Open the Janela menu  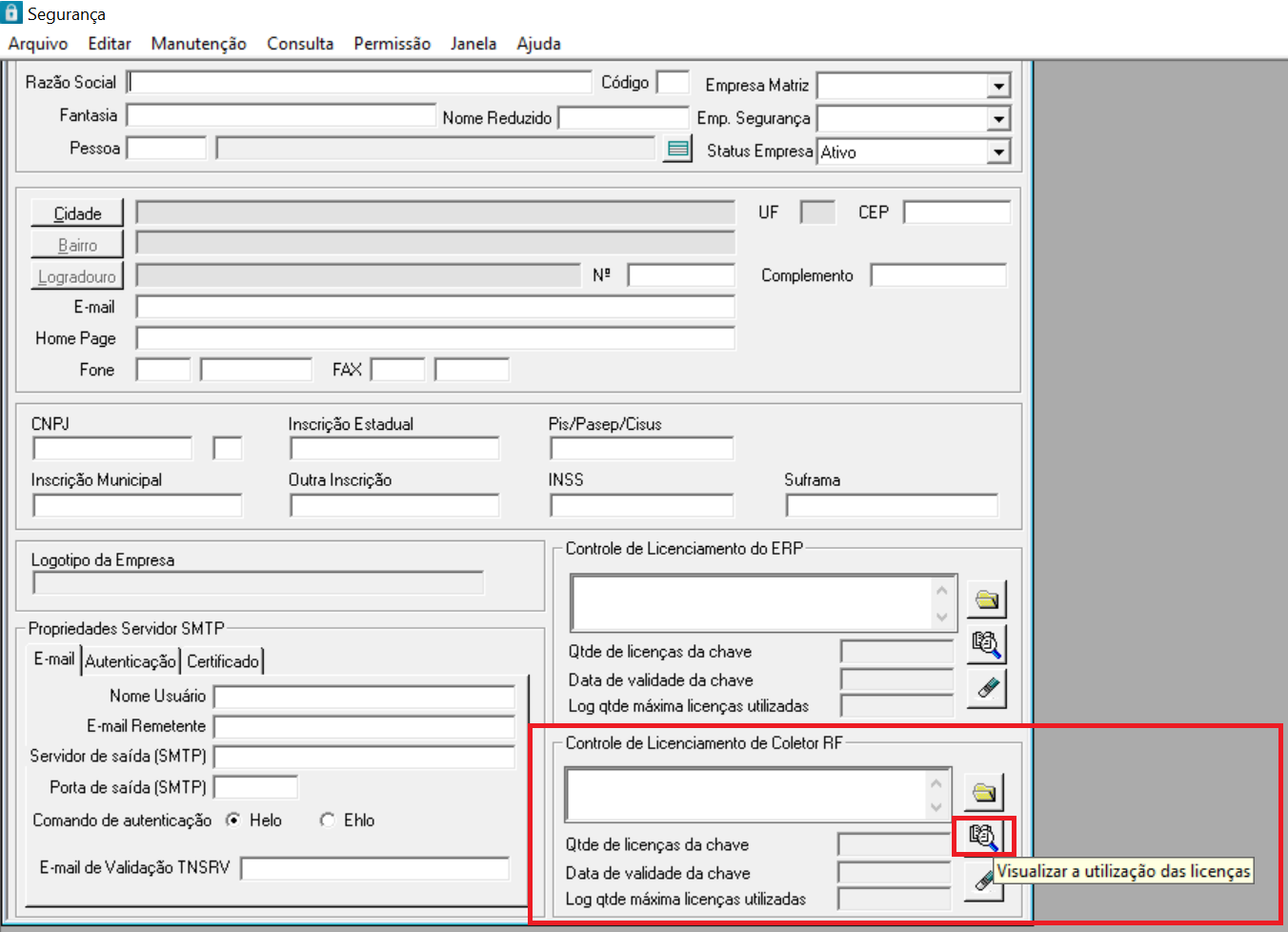[473, 44]
